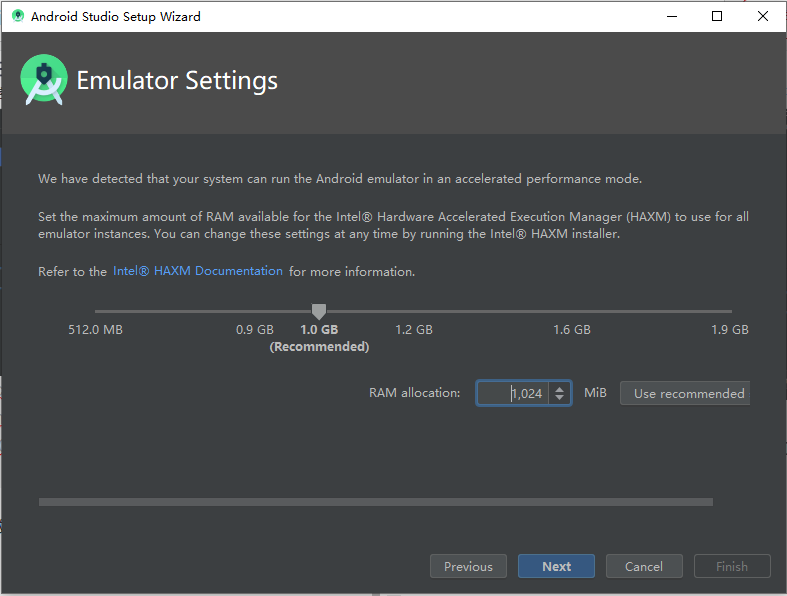
Task: Apply the Use recommended RAM setting
Action: click(x=685, y=393)
